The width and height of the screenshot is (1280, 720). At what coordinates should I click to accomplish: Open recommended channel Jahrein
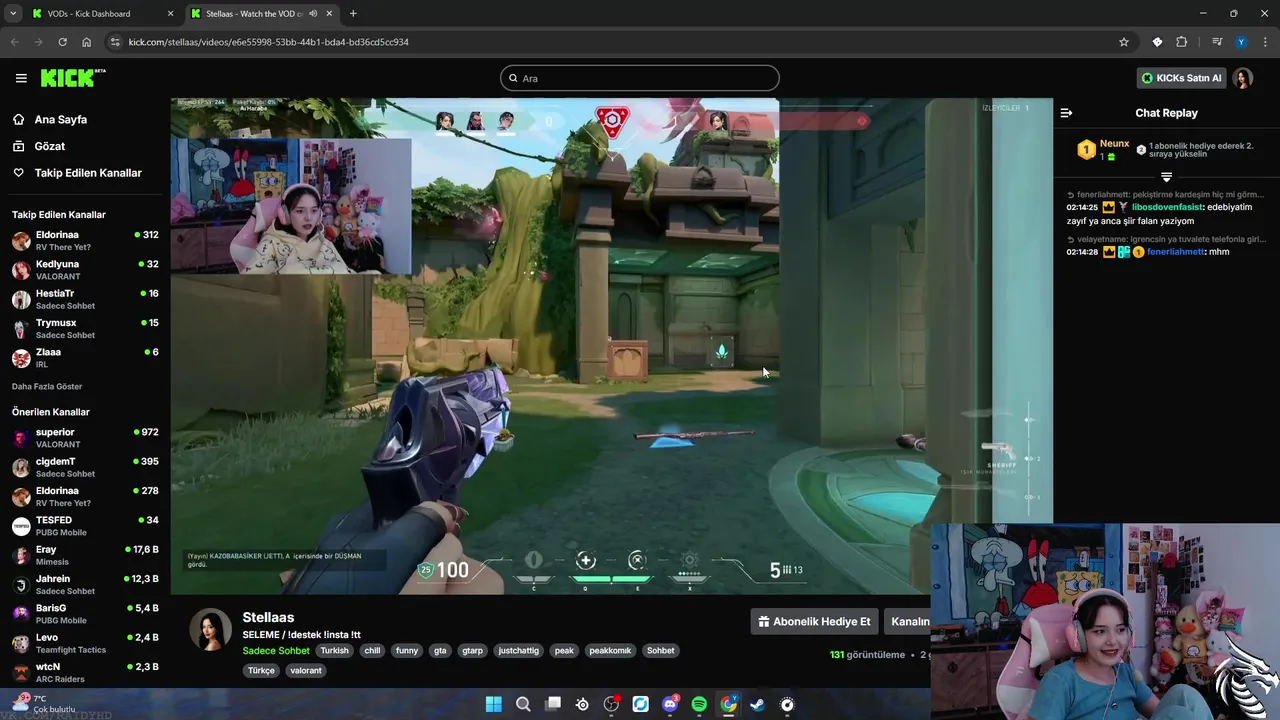[x=85, y=584]
